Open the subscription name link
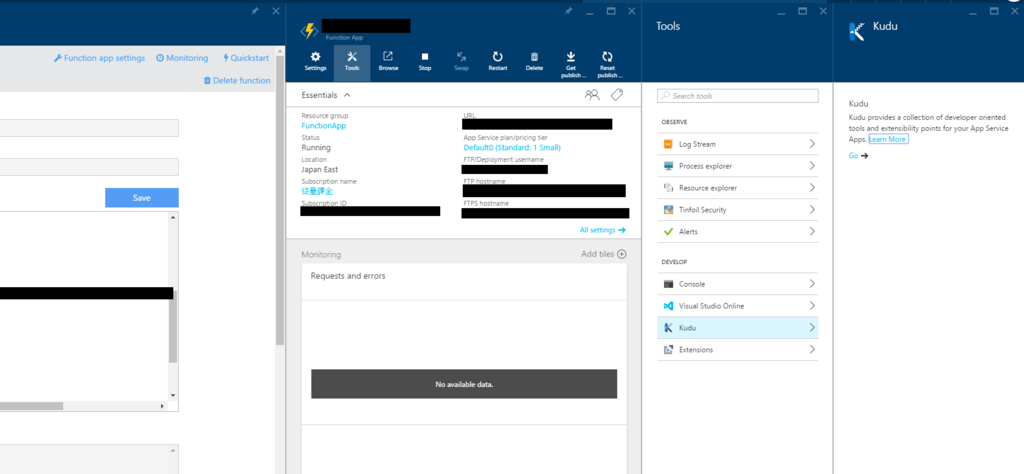Viewport: 1024px width, 474px height. [317, 191]
